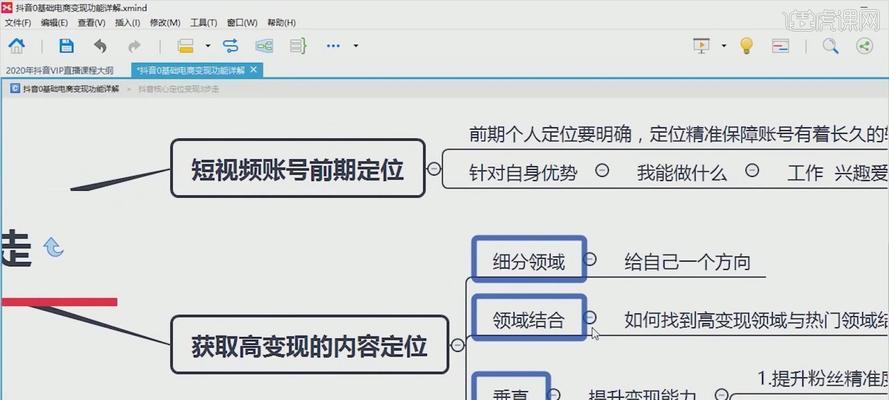Select the 领域结合 topic box
889x400 pixels.
coord(529,318)
